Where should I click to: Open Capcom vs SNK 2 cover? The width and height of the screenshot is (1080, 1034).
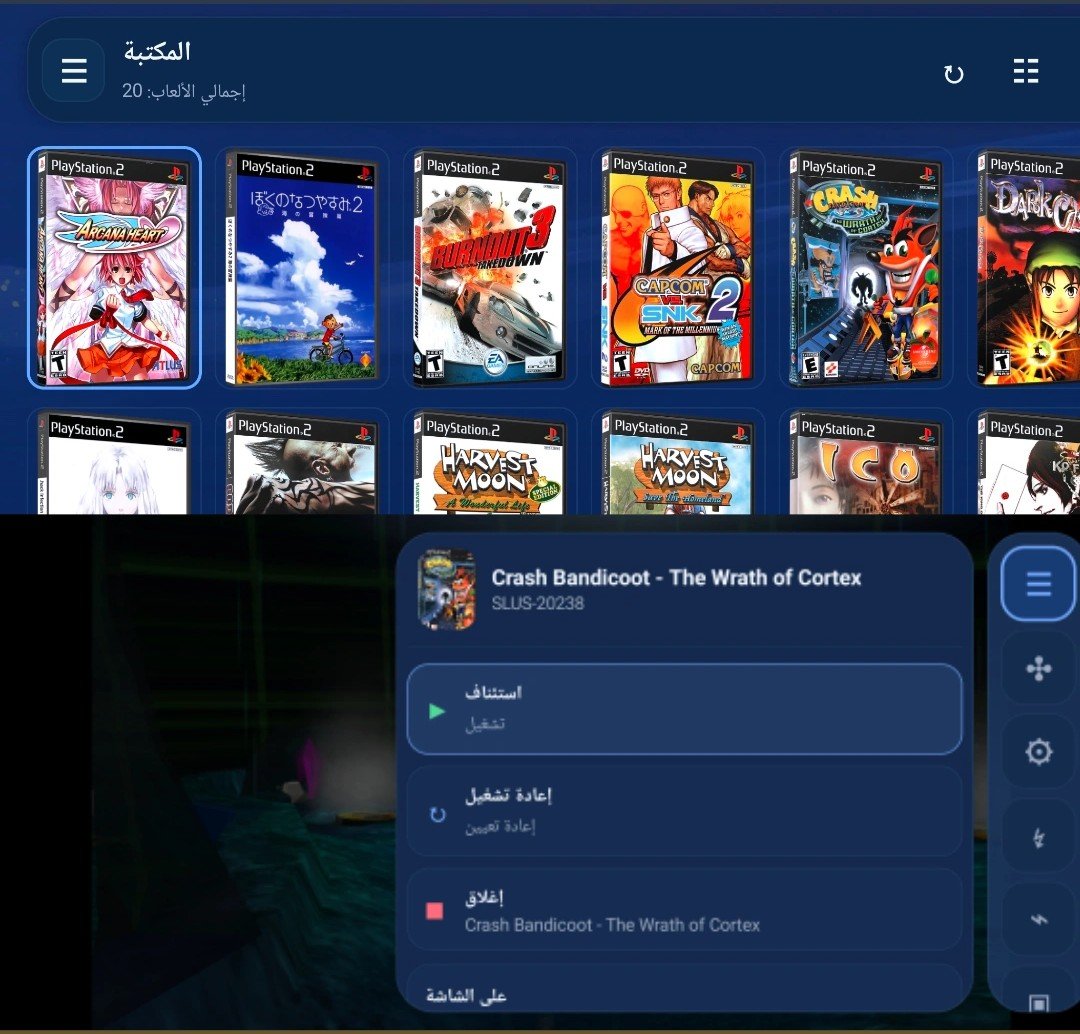tap(678, 267)
